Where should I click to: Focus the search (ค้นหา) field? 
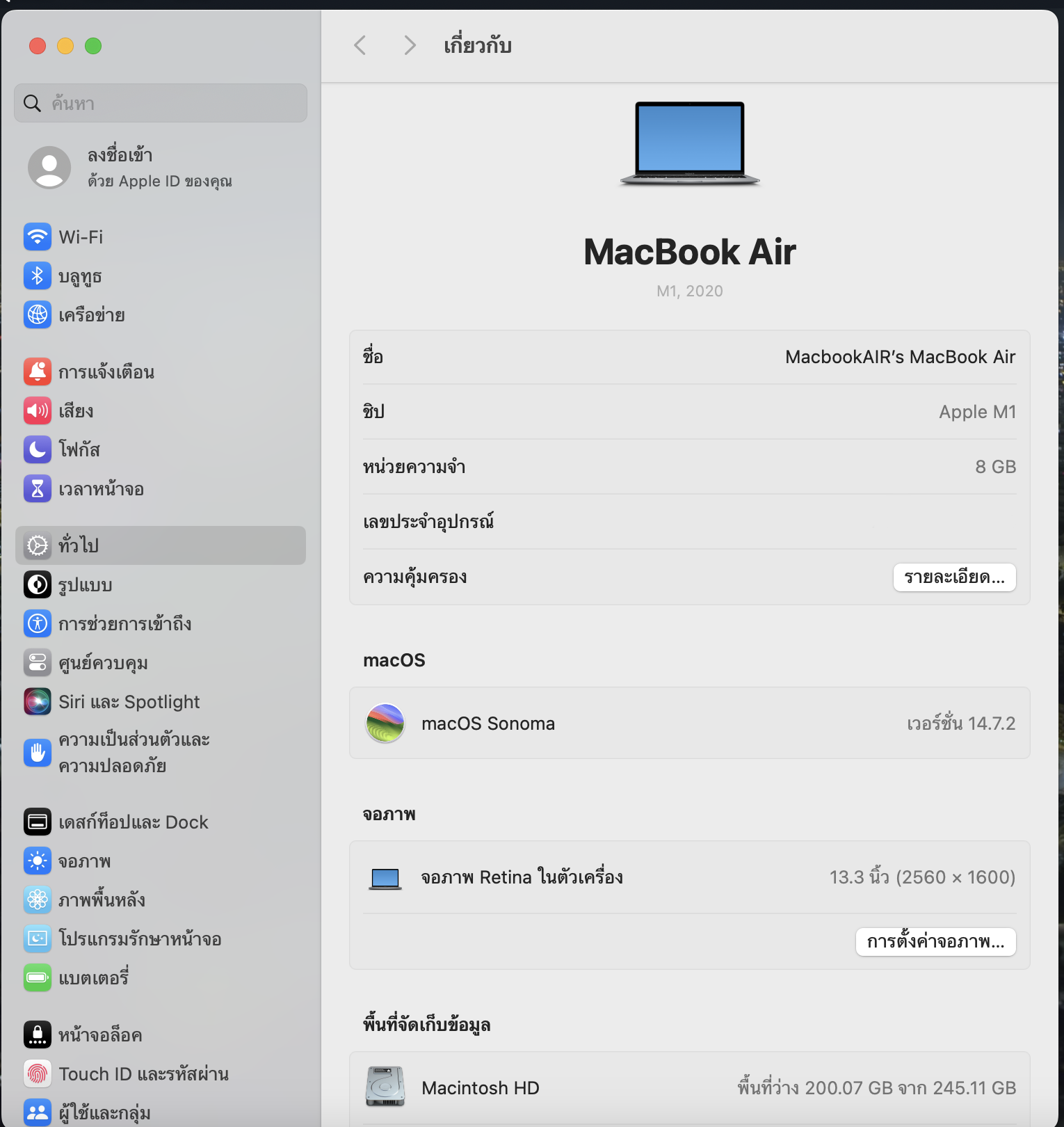tap(161, 103)
